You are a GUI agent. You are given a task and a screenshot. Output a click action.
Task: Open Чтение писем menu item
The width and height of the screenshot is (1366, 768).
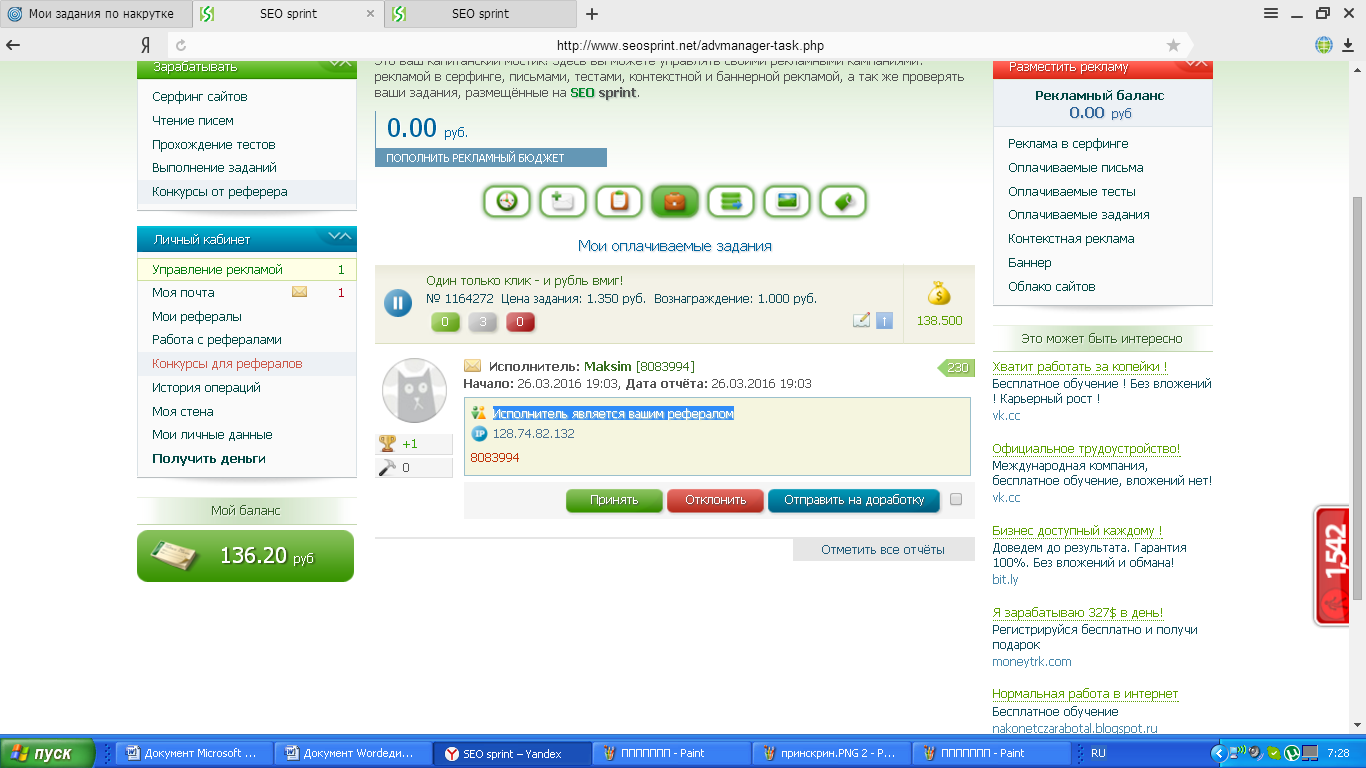point(193,121)
